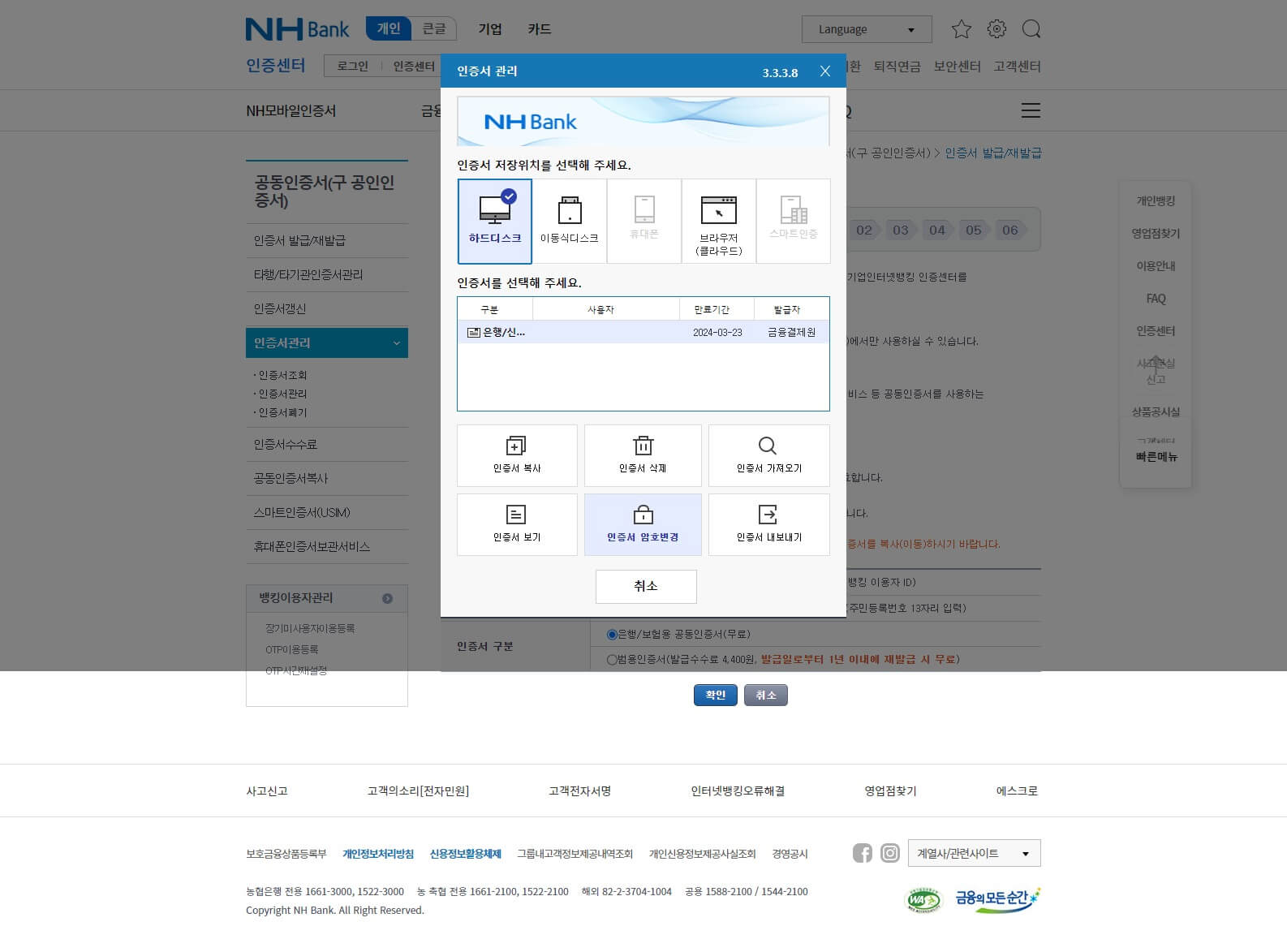The width and height of the screenshot is (1287, 952).
Task: Switch to 개인 banking mode toggle
Action: (389, 28)
